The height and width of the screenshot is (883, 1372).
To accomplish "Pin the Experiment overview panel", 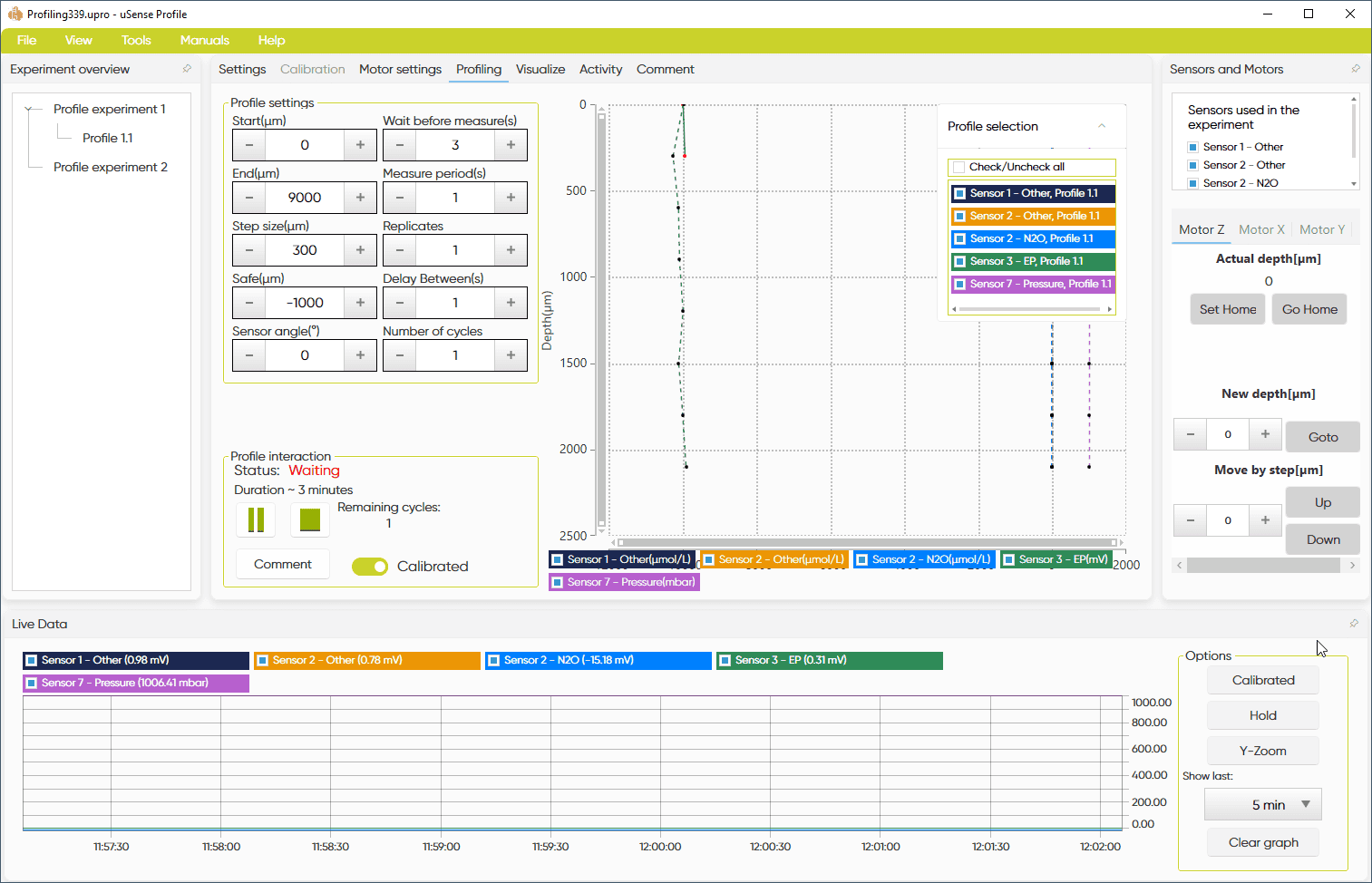I will tap(187, 69).
